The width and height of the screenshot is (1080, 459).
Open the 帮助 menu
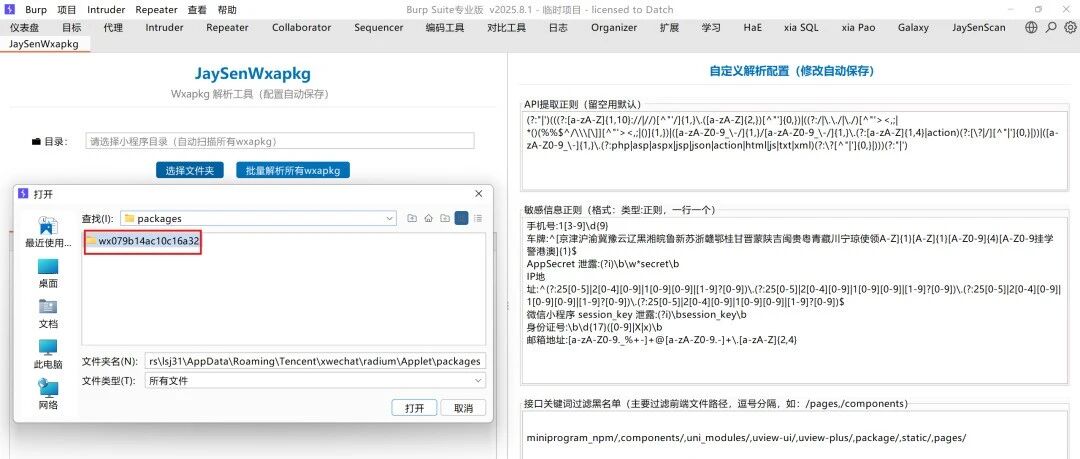[227, 10]
